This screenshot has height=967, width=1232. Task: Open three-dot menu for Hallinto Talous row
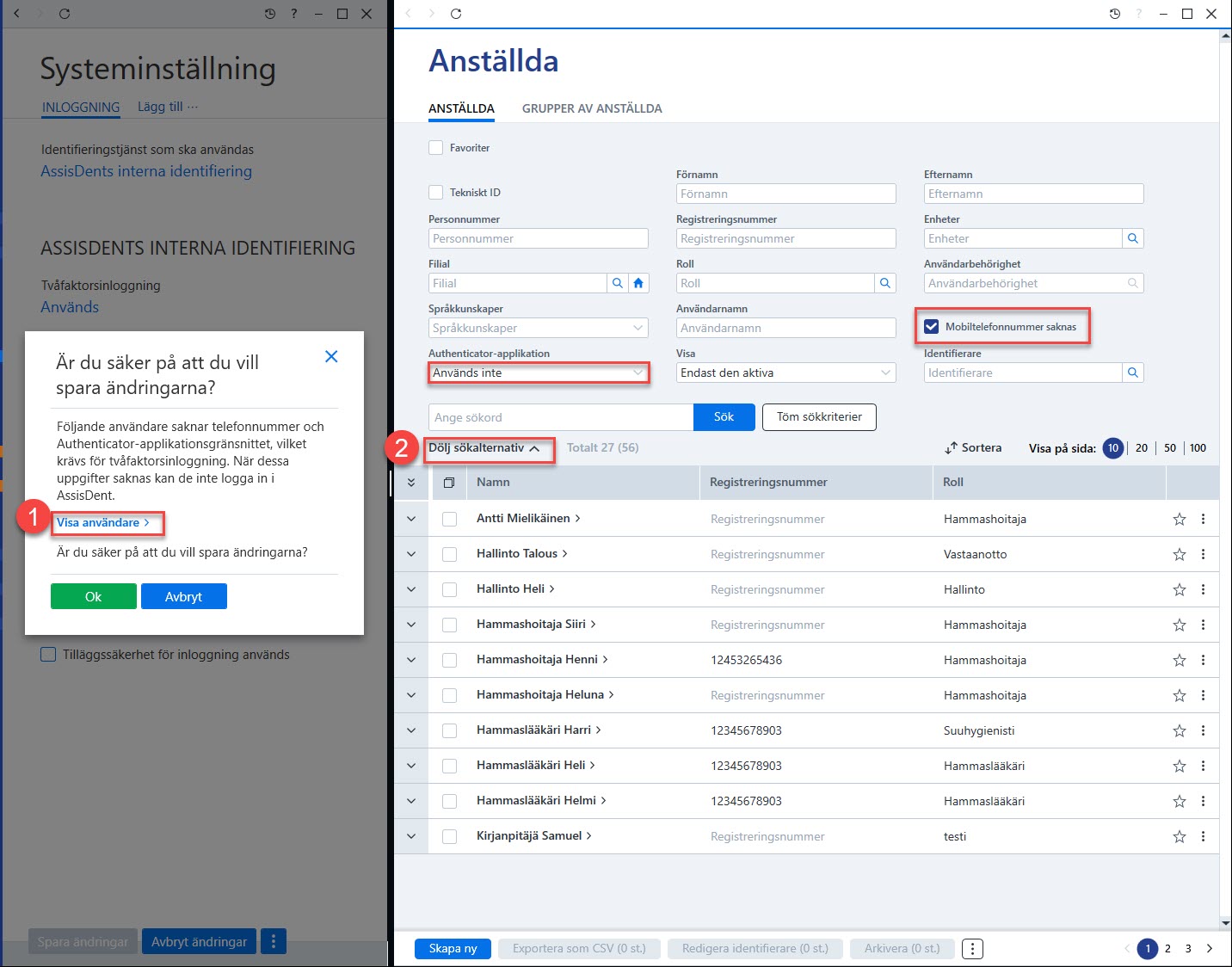pos(1203,554)
